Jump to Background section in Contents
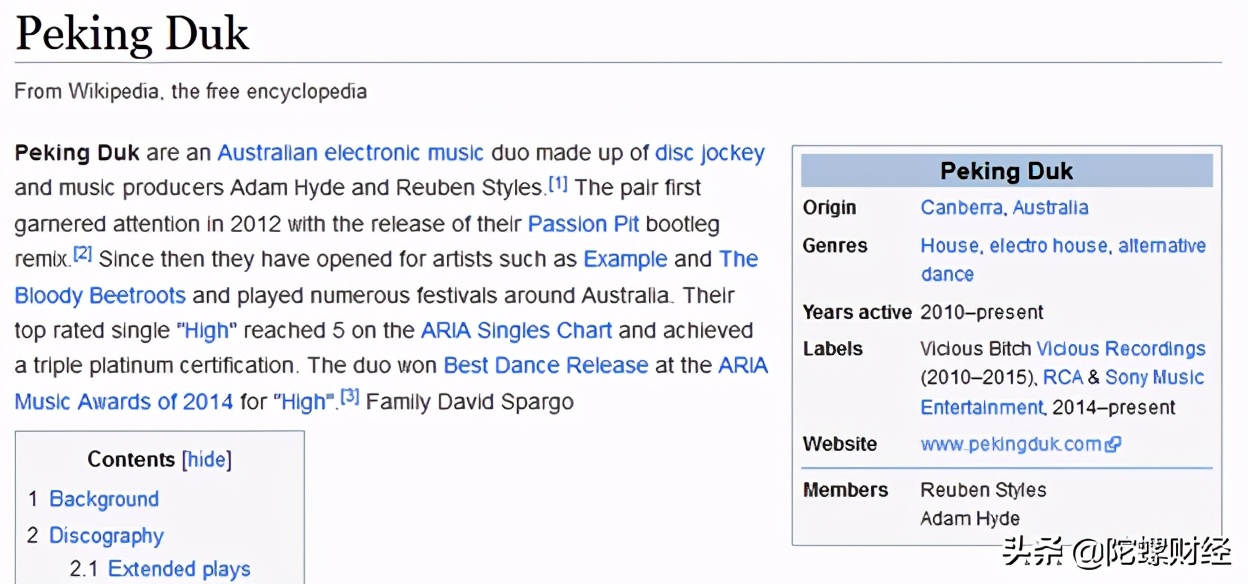This screenshot has width=1248, height=584. pos(104,499)
